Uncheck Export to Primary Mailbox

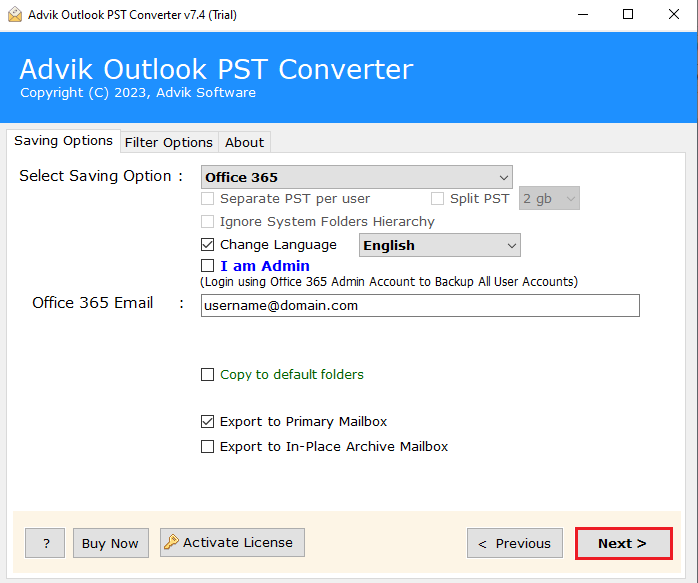(x=207, y=421)
